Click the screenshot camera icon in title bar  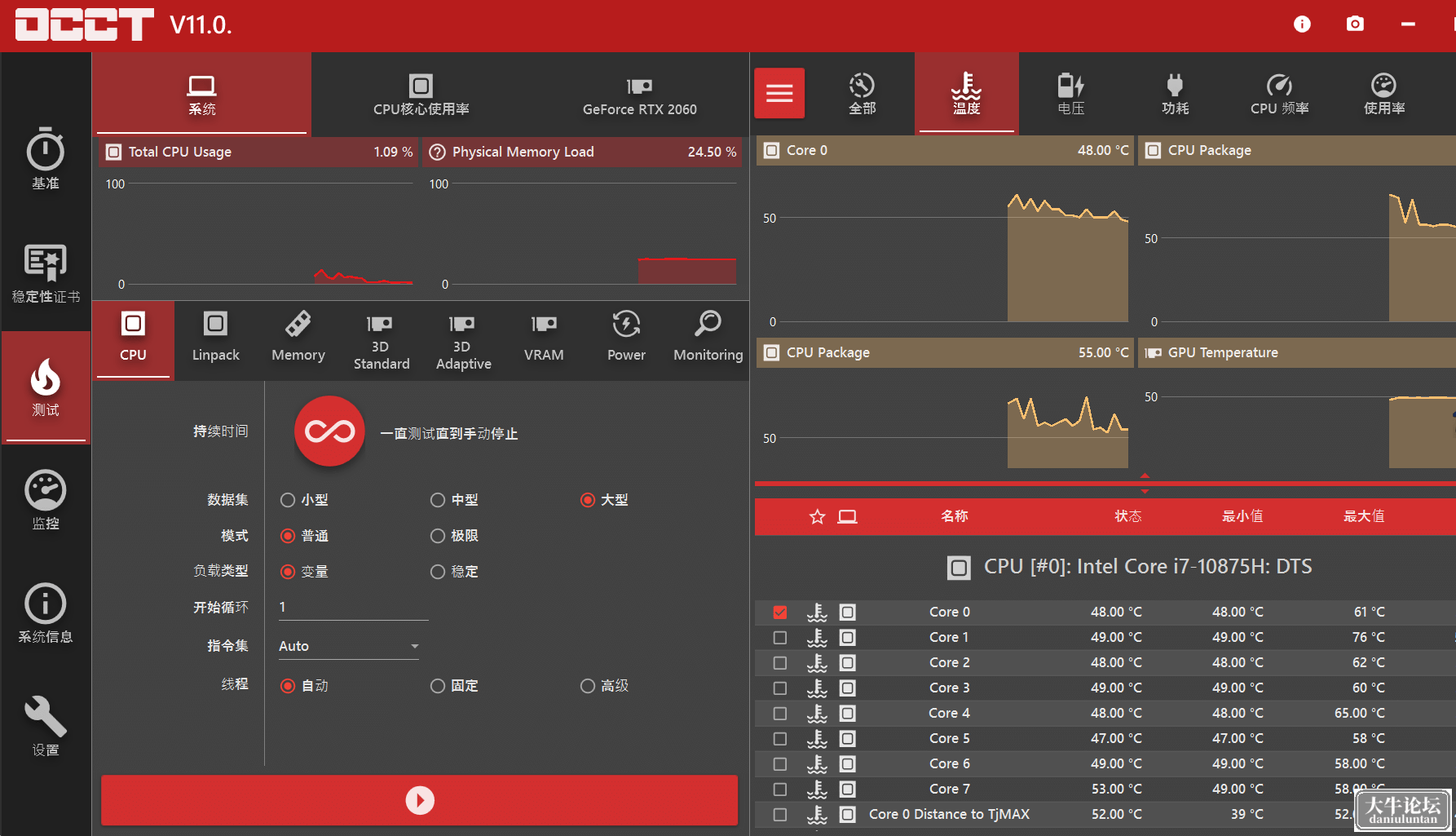pos(1355,24)
